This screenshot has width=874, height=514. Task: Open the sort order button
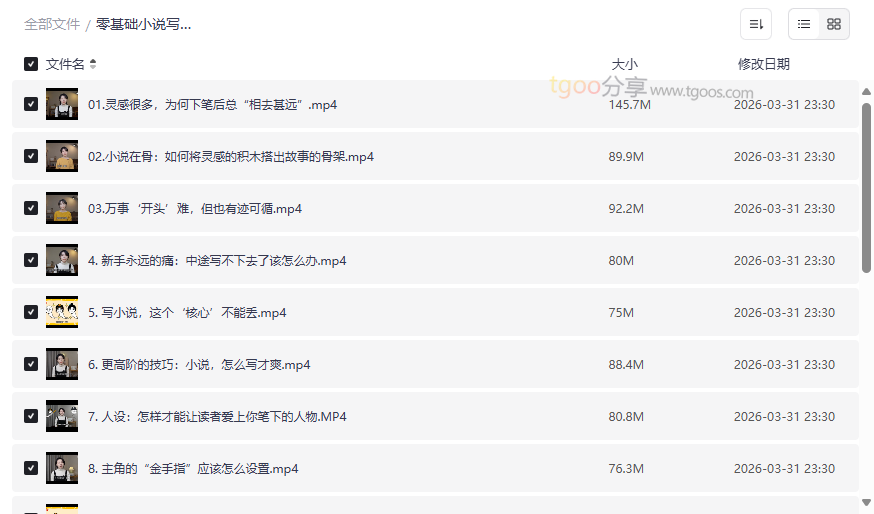[756, 24]
